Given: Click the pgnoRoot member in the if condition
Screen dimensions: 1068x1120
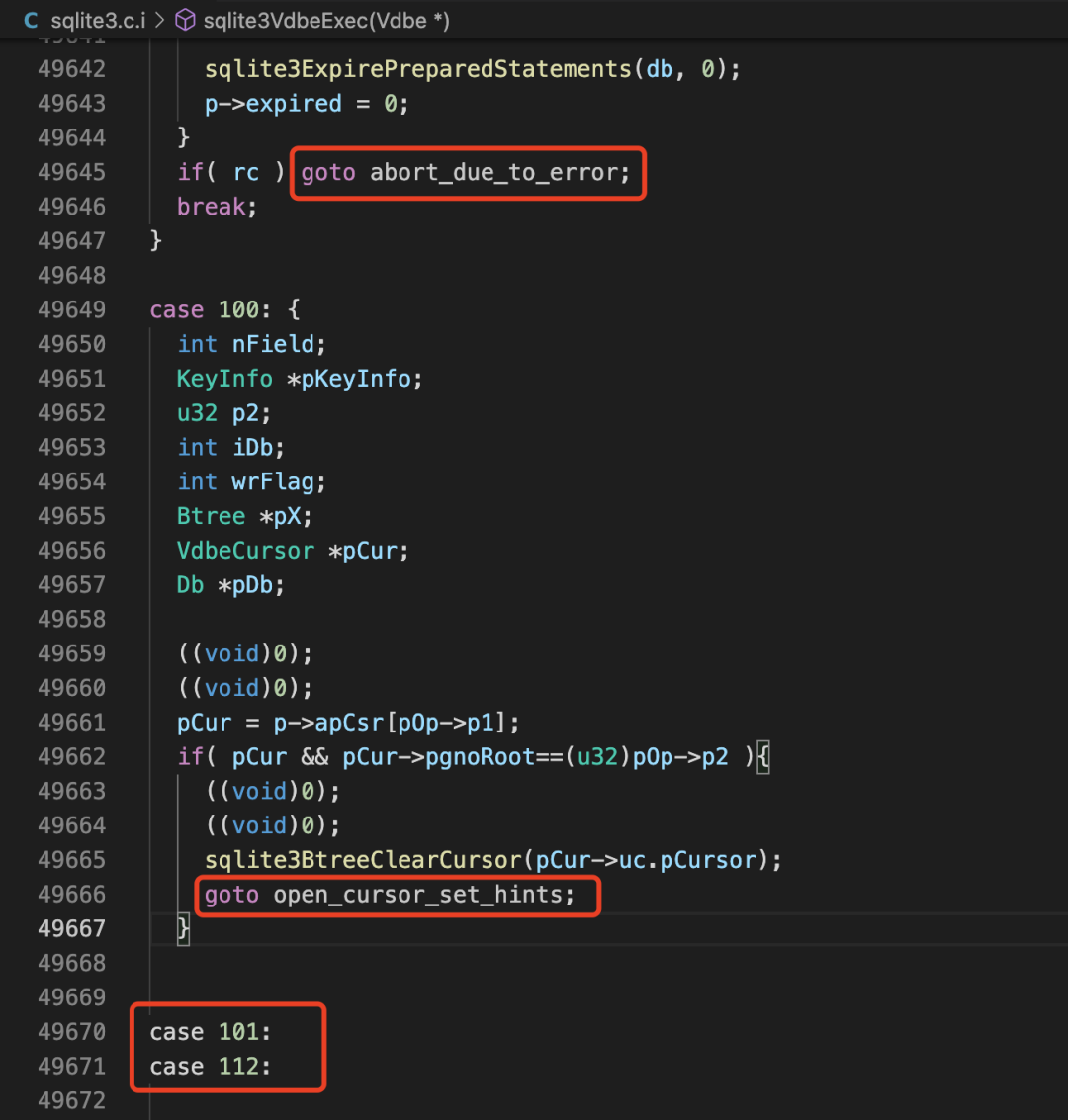Looking at the screenshot, I should pyautogui.click(x=480, y=756).
